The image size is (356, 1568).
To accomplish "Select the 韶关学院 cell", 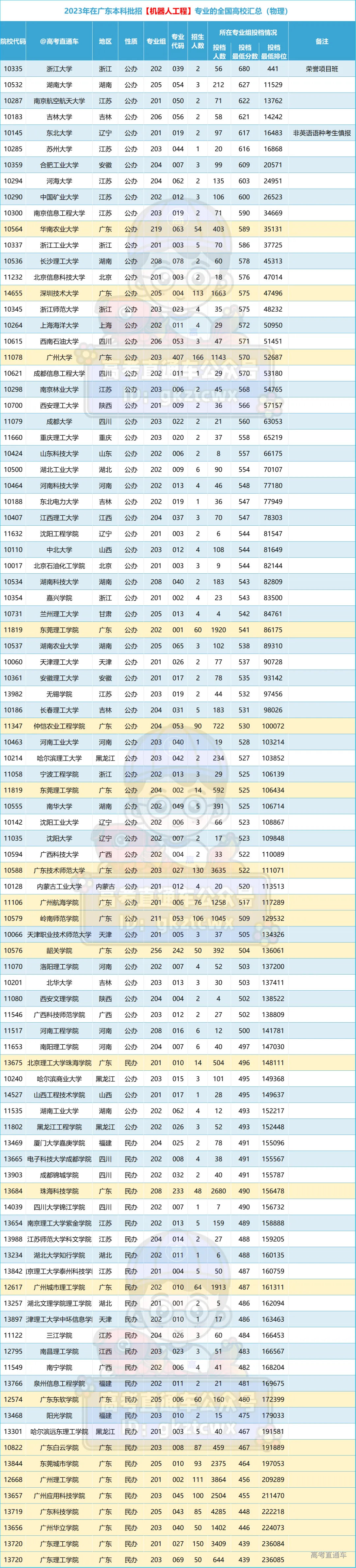I will [x=59, y=951].
